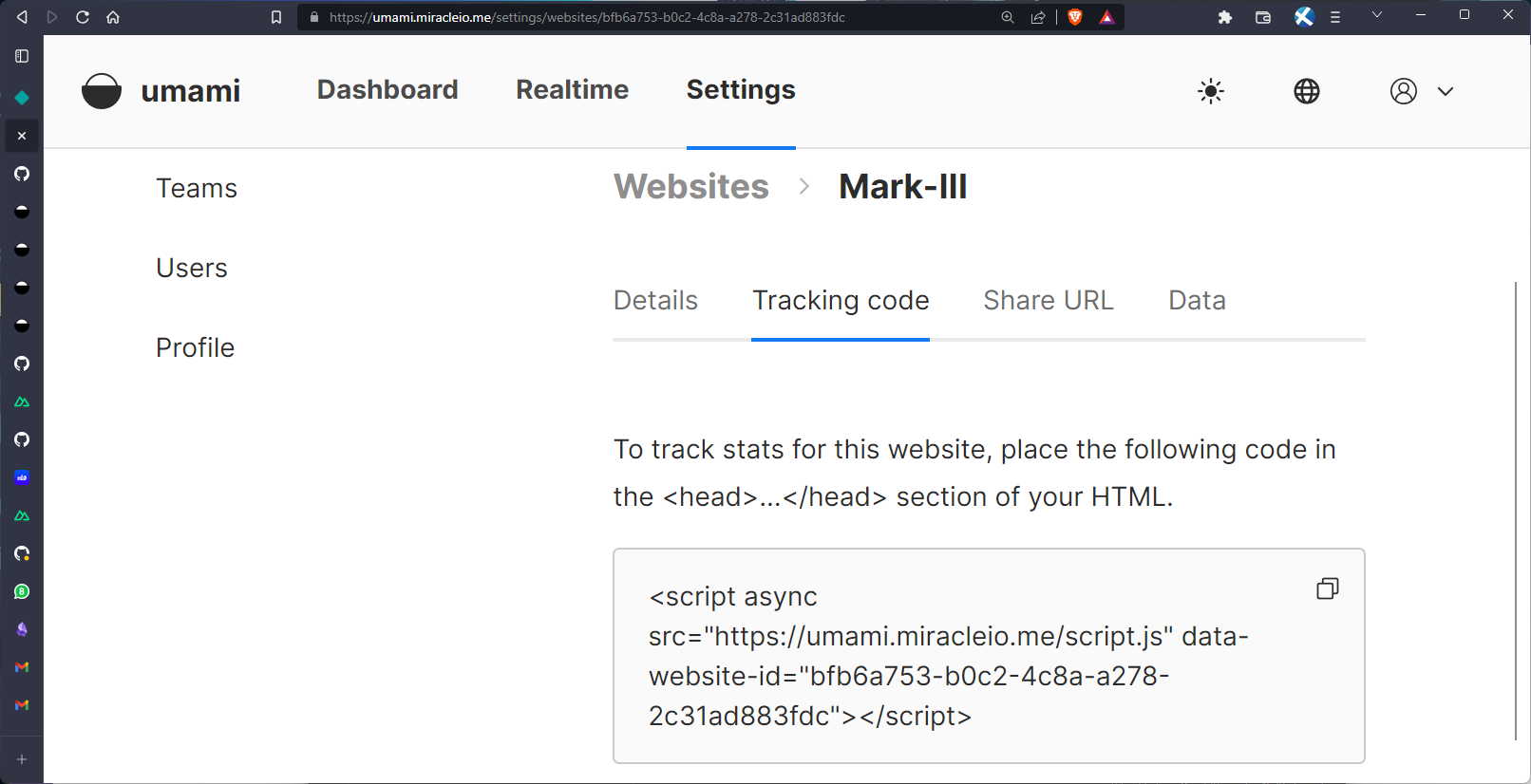Go to browser home page
The width and height of the screenshot is (1531, 784).
[x=113, y=17]
